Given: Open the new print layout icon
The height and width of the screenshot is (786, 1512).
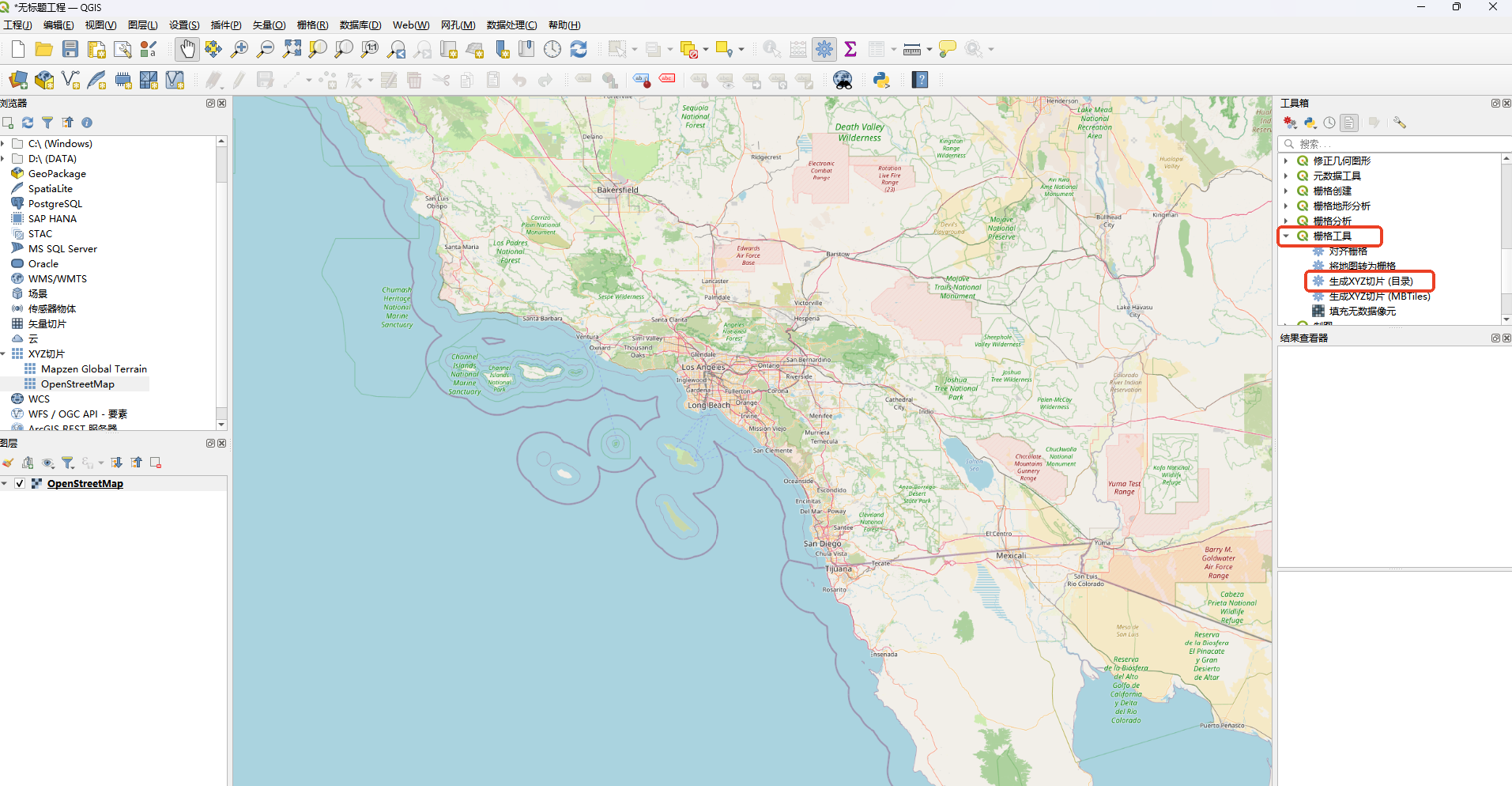Looking at the screenshot, I should 96,49.
